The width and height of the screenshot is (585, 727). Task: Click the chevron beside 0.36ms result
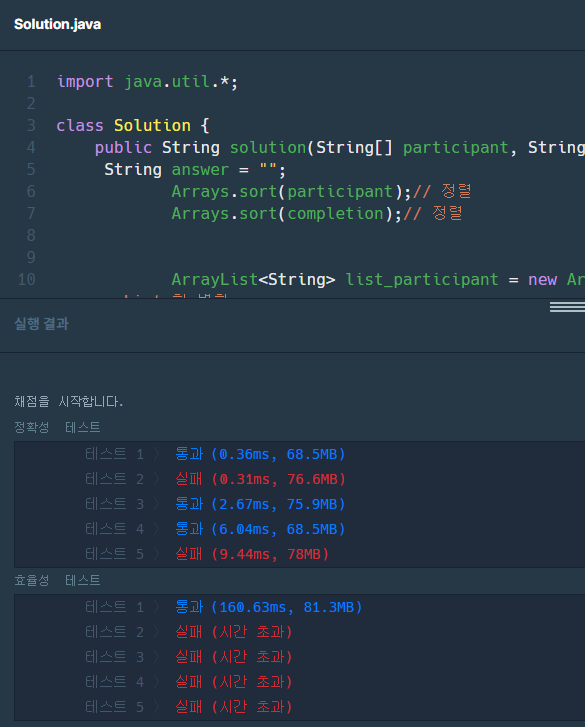click(x=157, y=454)
